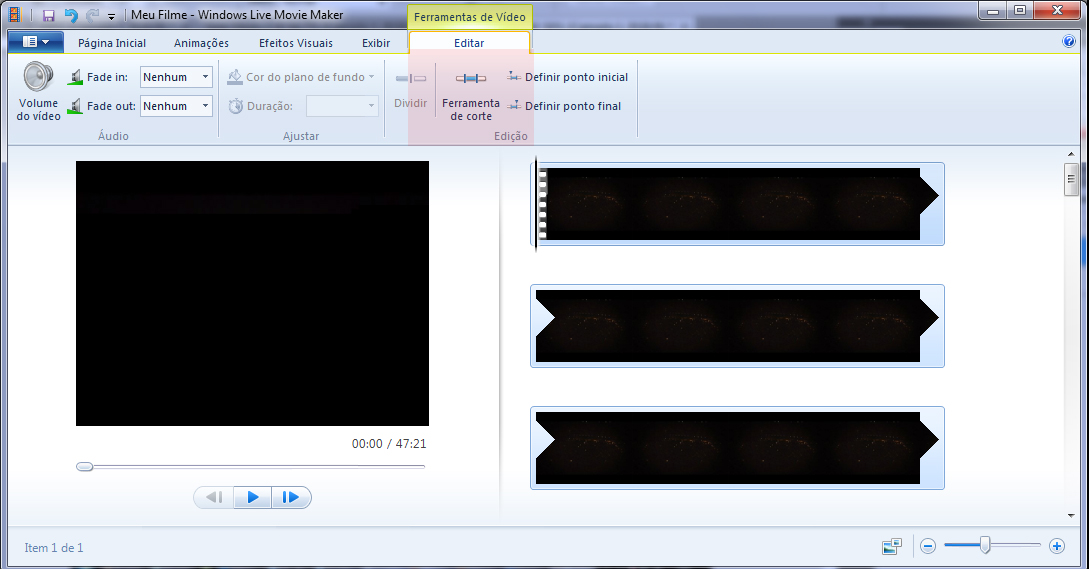This screenshot has height=569, width=1089.
Task: Click Definir ponto inicial
Action: point(567,77)
